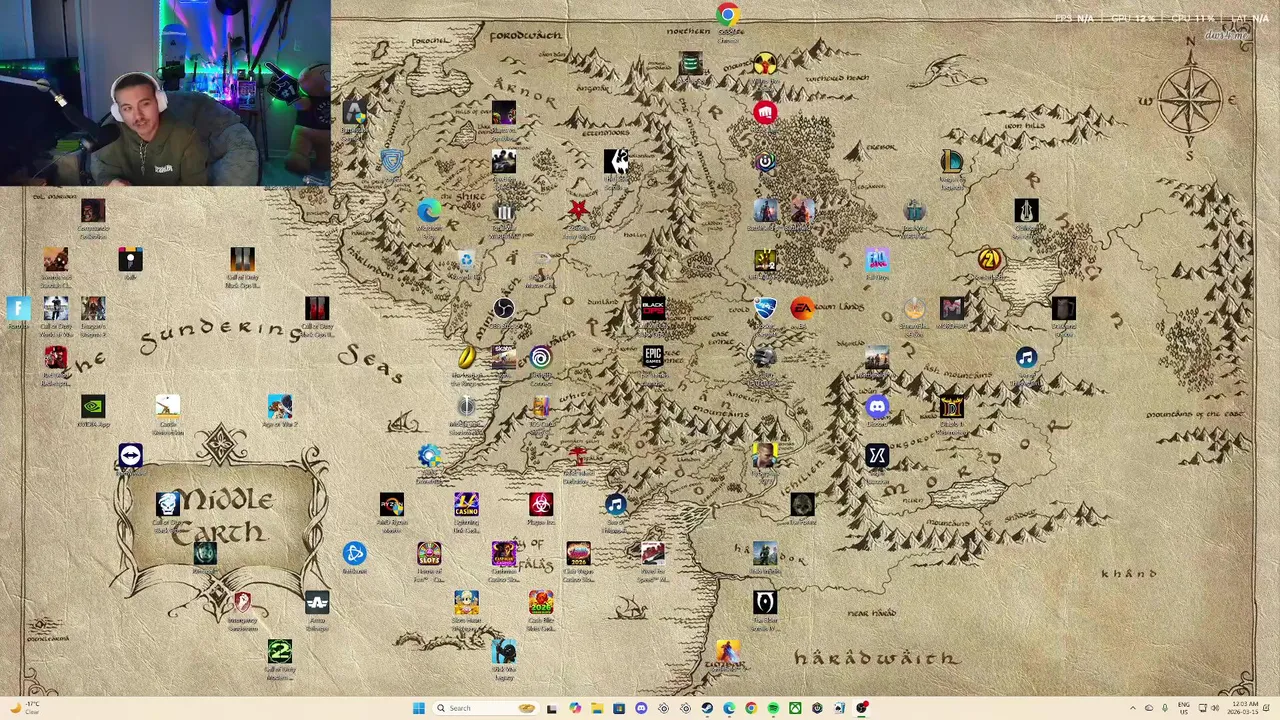Open the Recycle Bin on desktop
The image size is (1280, 720).
(x=467, y=261)
